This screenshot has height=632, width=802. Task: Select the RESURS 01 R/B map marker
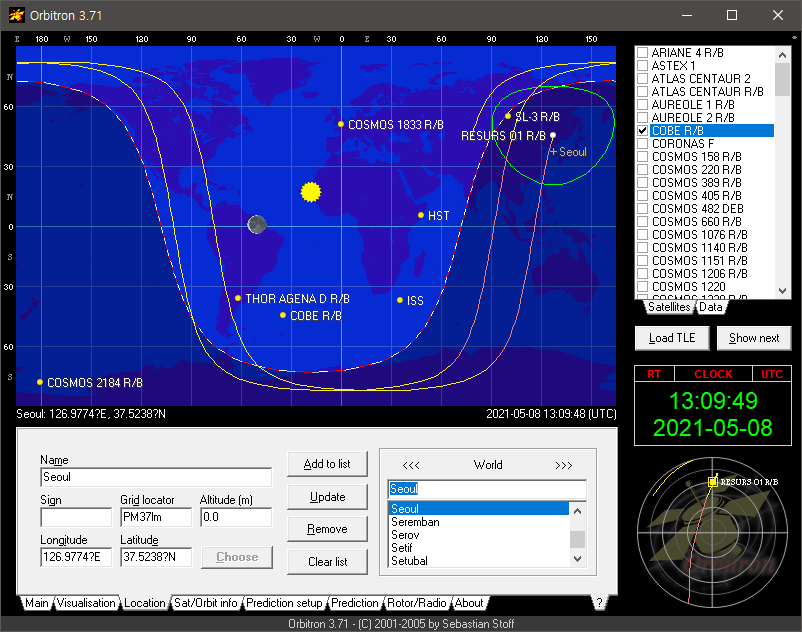click(552, 136)
